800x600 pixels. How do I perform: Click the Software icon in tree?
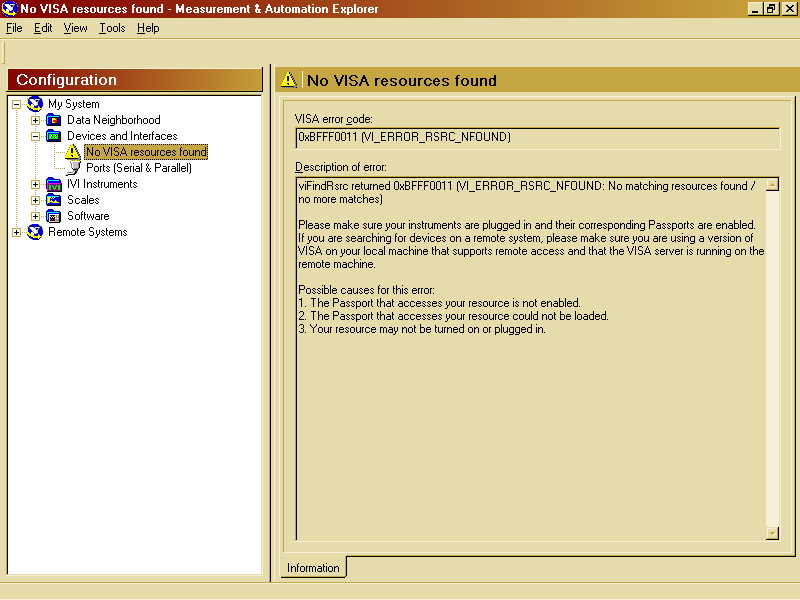click(x=54, y=216)
